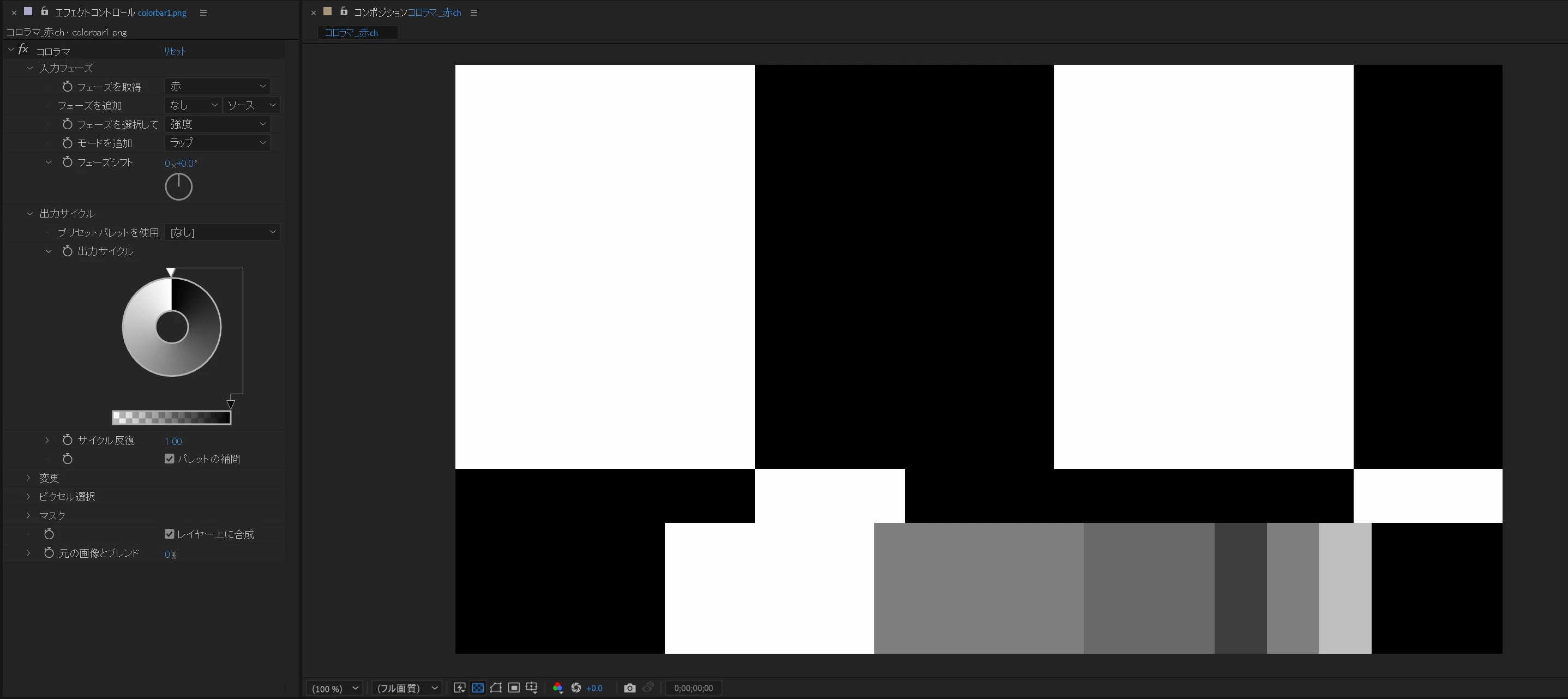Toggle the transparency grid button
This screenshot has height=699, width=1568.
click(478, 688)
